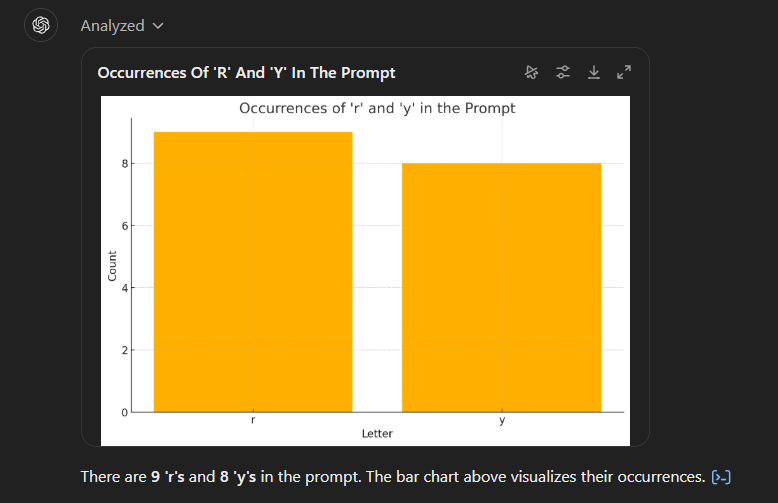Toggle the interactive chart mode icon
Screen dimensions: 778x503
pos(532,72)
